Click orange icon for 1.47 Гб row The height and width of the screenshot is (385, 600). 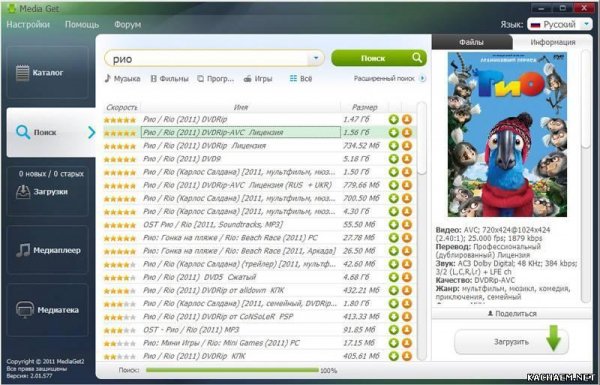click(407, 119)
